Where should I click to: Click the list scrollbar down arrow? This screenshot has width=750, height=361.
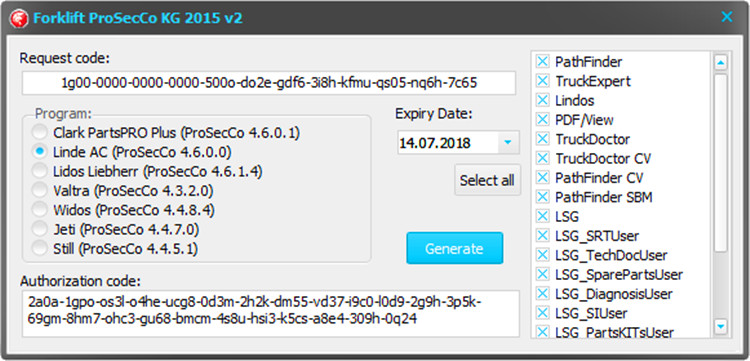pyautogui.click(x=720, y=327)
